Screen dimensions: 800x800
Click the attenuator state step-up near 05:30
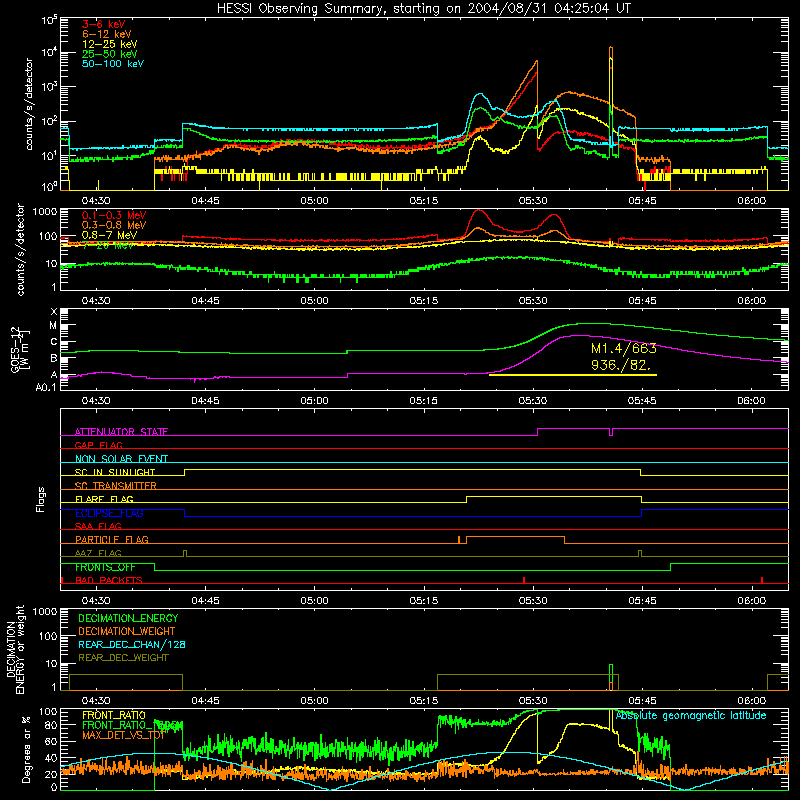[x=538, y=432]
